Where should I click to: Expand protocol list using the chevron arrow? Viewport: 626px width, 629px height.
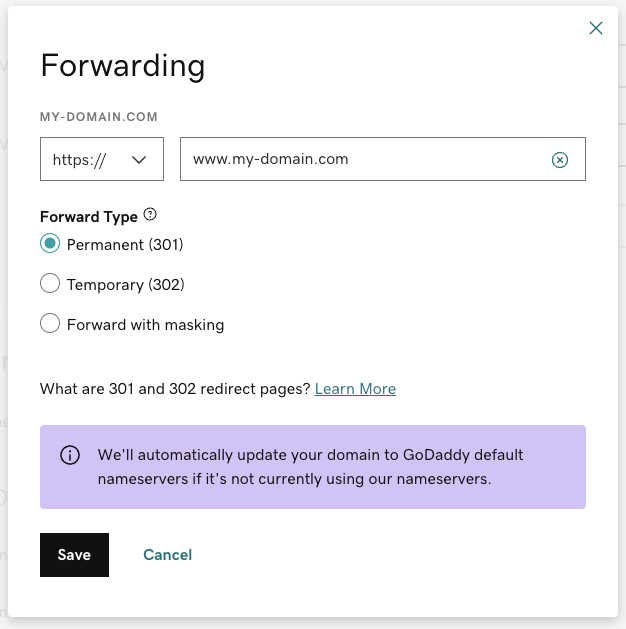[x=140, y=160]
